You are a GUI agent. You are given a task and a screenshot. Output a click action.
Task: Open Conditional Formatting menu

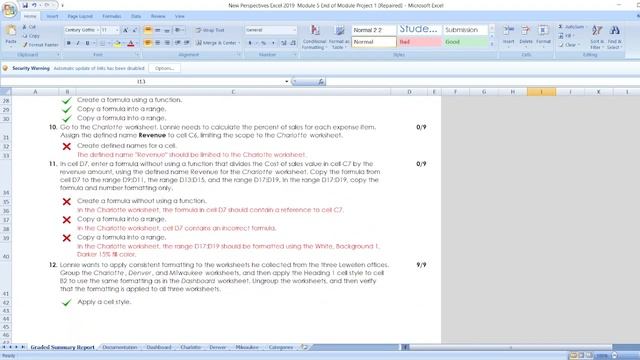click(314, 37)
